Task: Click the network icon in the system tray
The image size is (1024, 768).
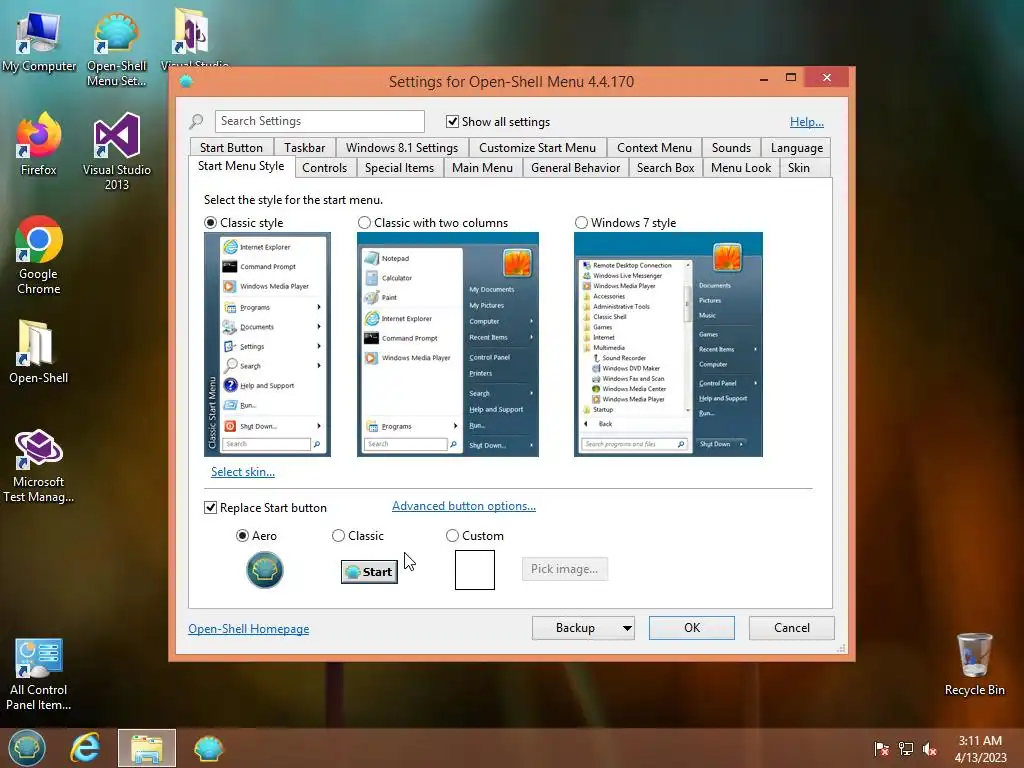Action: [906, 749]
